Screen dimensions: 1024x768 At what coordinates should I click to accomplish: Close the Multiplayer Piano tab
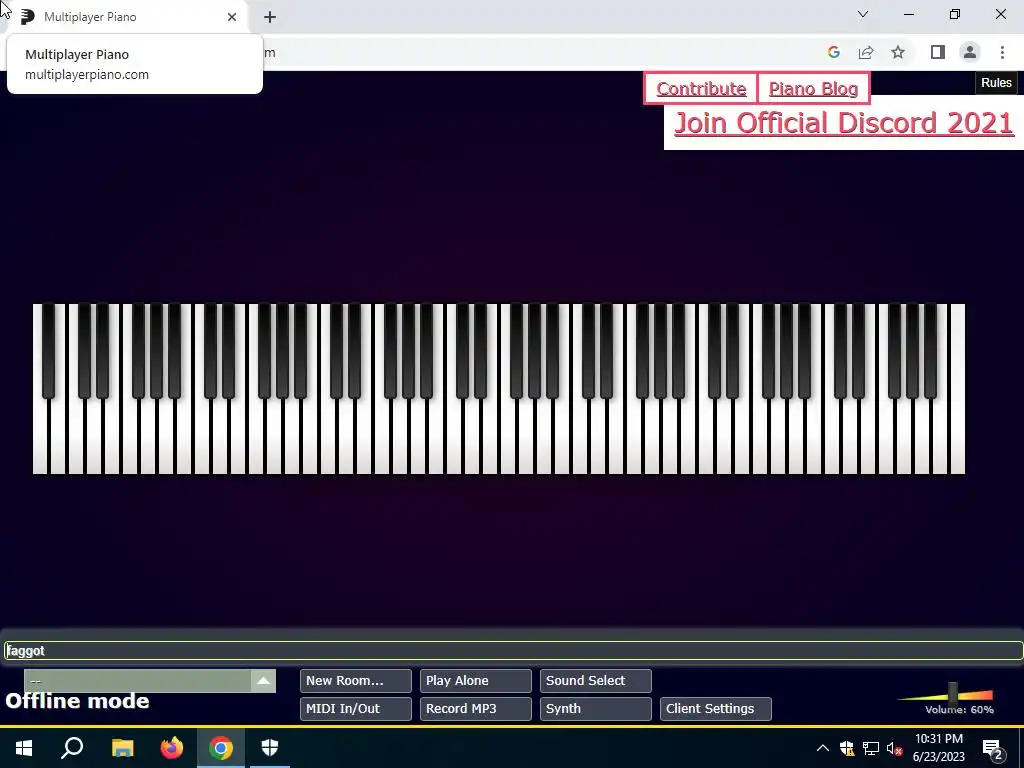coord(232,17)
